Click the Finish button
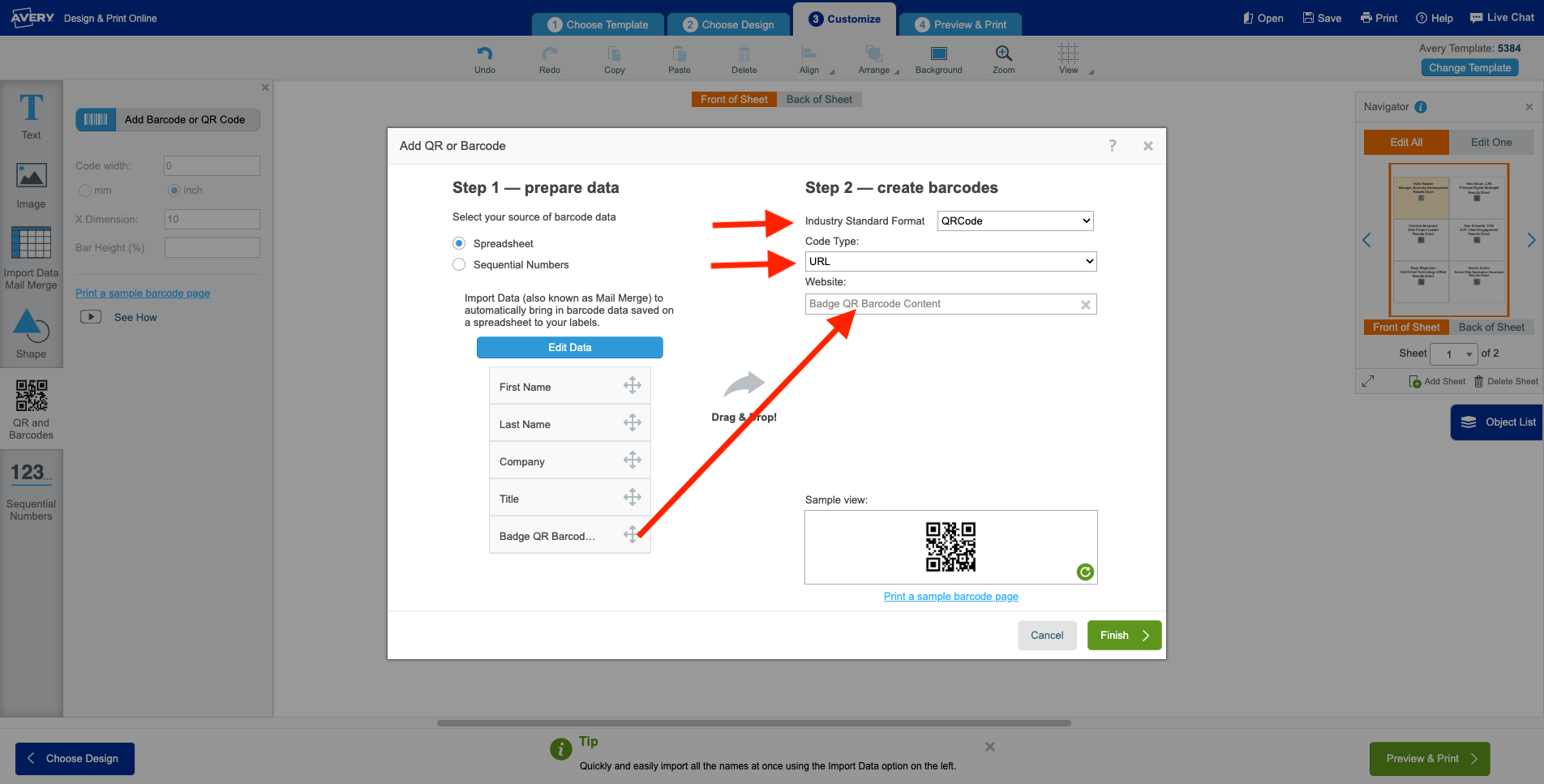Viewport: 1544px width, 784px height. click(1124, 635)
